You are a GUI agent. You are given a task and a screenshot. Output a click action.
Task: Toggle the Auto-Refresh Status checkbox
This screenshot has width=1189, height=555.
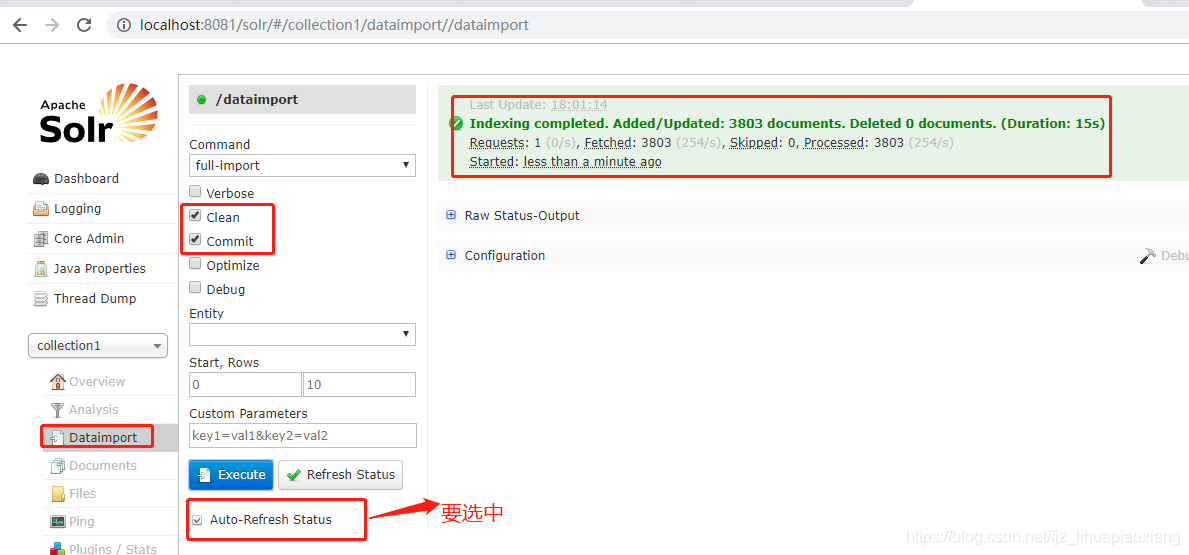click(197, 520)
